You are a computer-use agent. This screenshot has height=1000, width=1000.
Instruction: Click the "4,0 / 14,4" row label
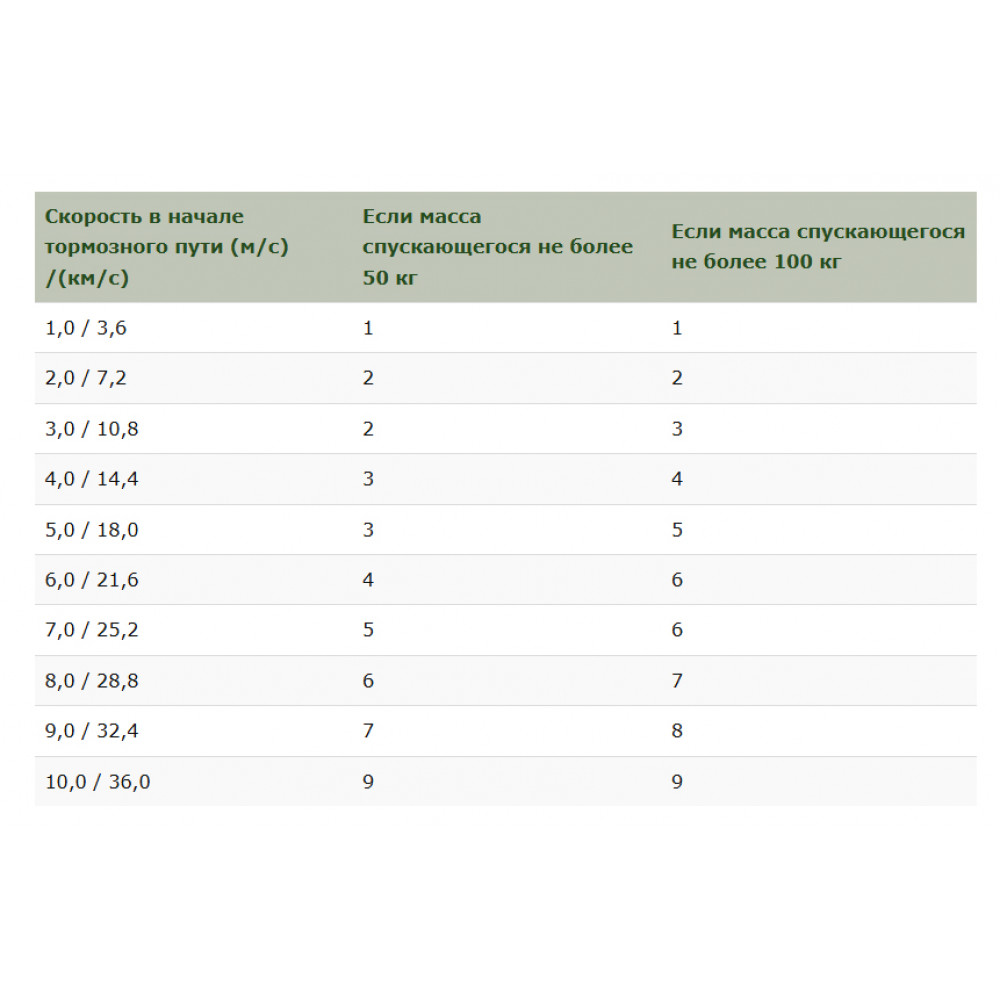[92, 479]
